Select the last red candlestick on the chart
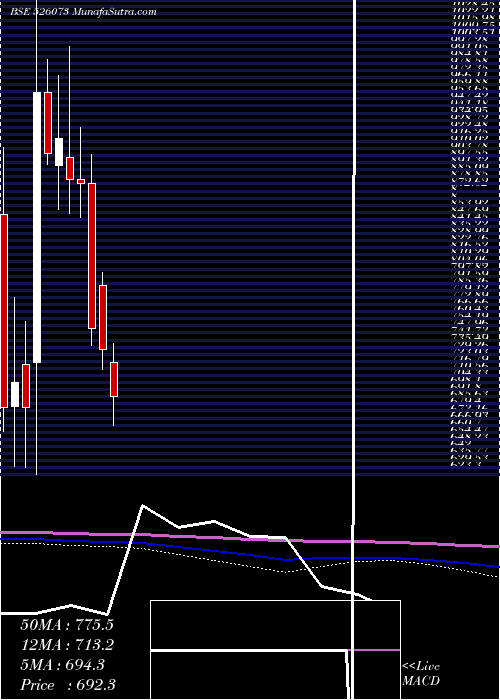The image size is (500, 700). (x=114, y=379)
